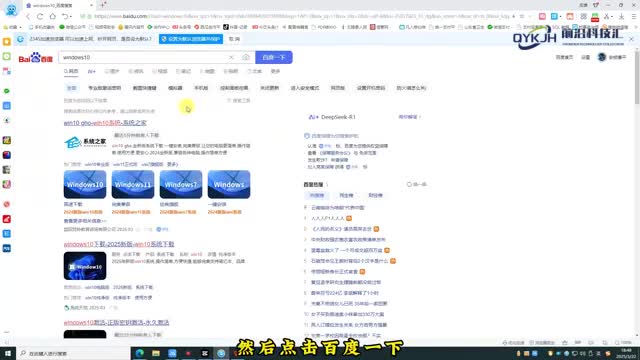Viewport: 640px width, 360px height.
Task: Switch to the AI+ search tab
Action: (91, 71)
